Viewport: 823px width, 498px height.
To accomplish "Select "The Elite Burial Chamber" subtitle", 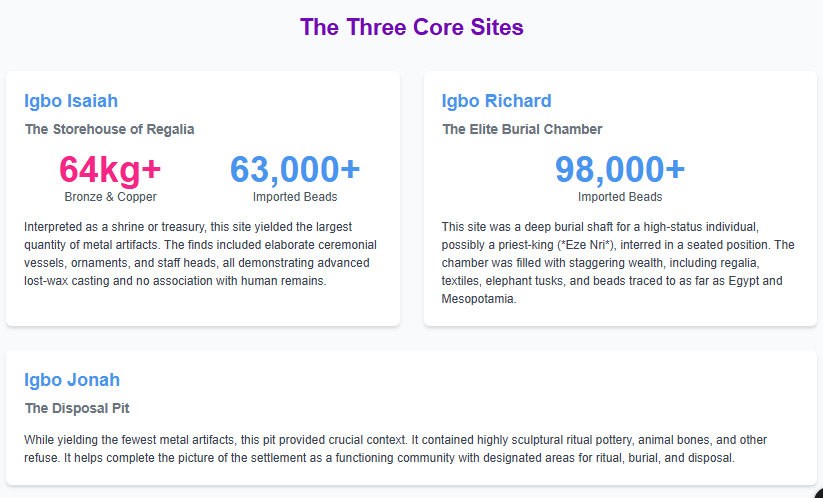I will pyautogui.click(x=522, y=129).
